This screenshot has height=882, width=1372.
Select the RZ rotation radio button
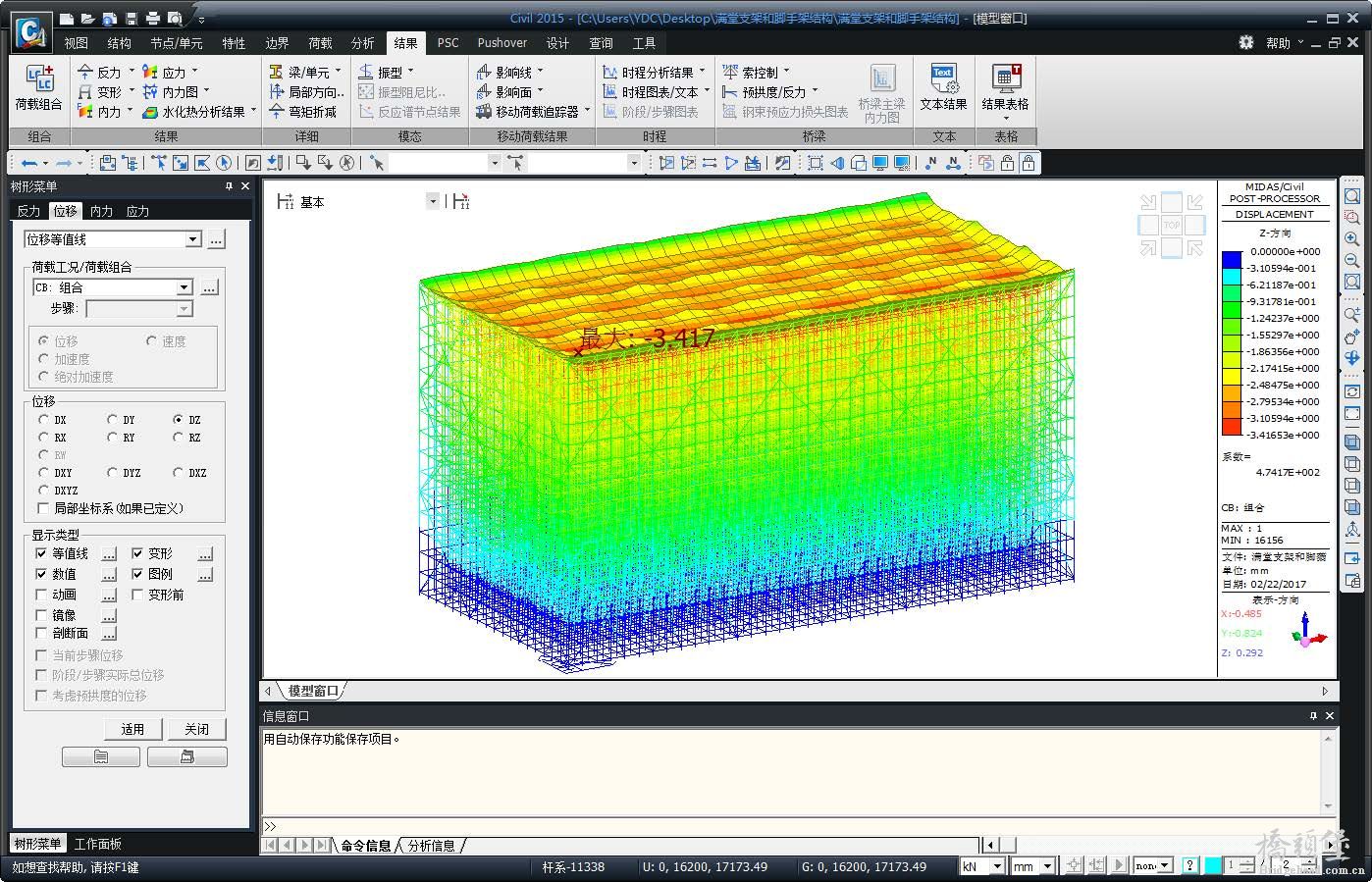click(178, 438)
